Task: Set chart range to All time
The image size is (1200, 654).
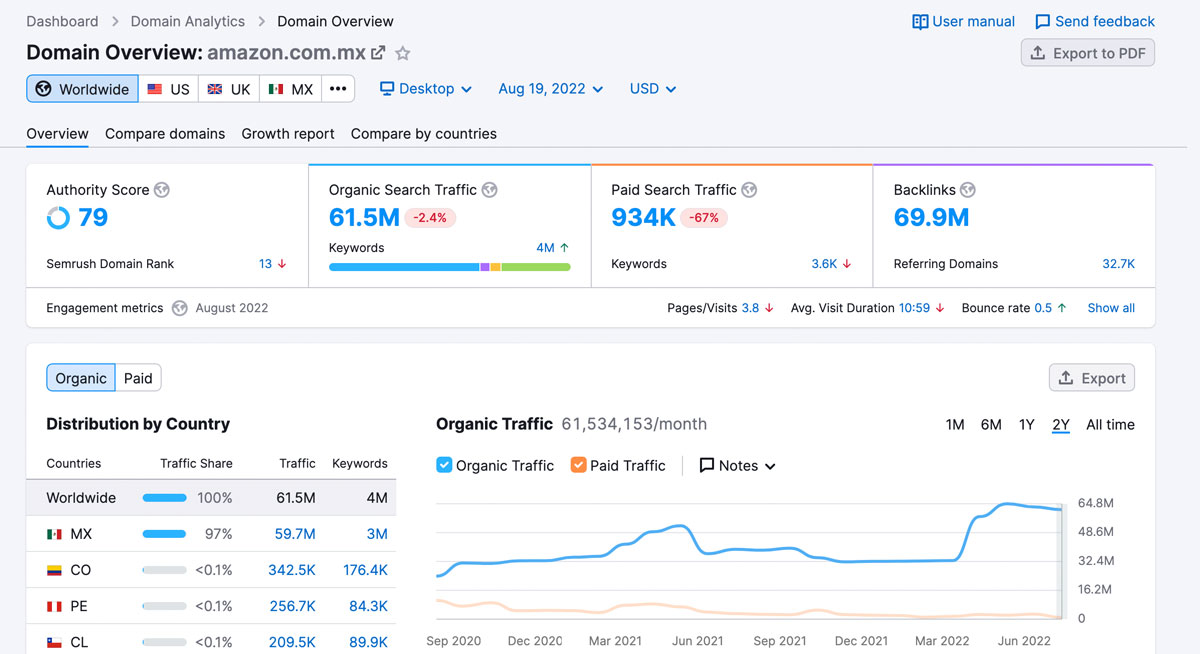Action: (x=1110, y=424)
